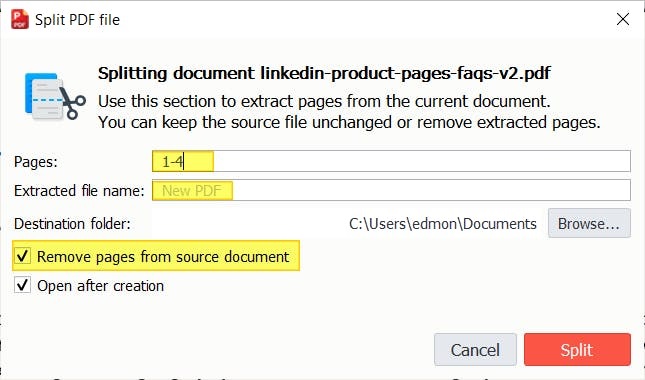Image resolution: width=645 pixels, height=380 pixels.
Task: Click the 'Open after creation' label text
Action: coord(100,285)
